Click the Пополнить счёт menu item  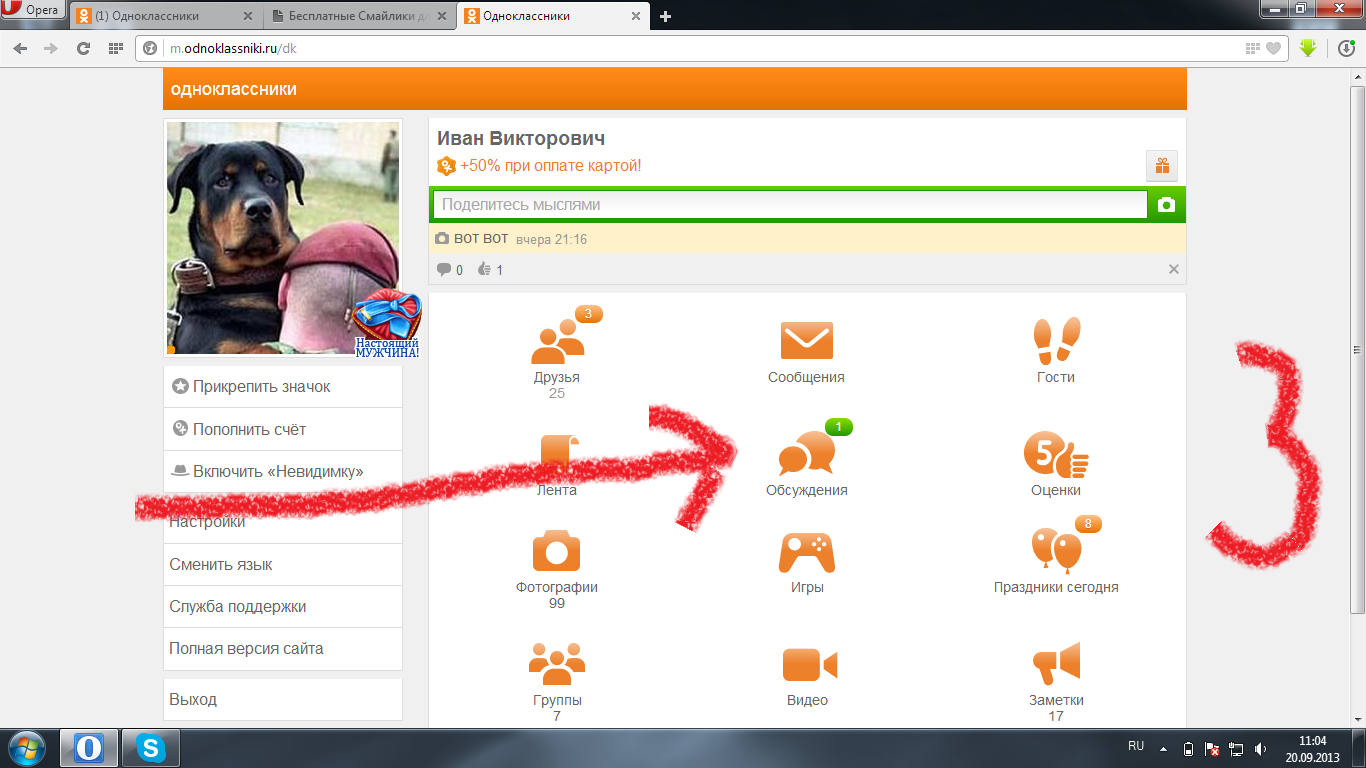283,429
